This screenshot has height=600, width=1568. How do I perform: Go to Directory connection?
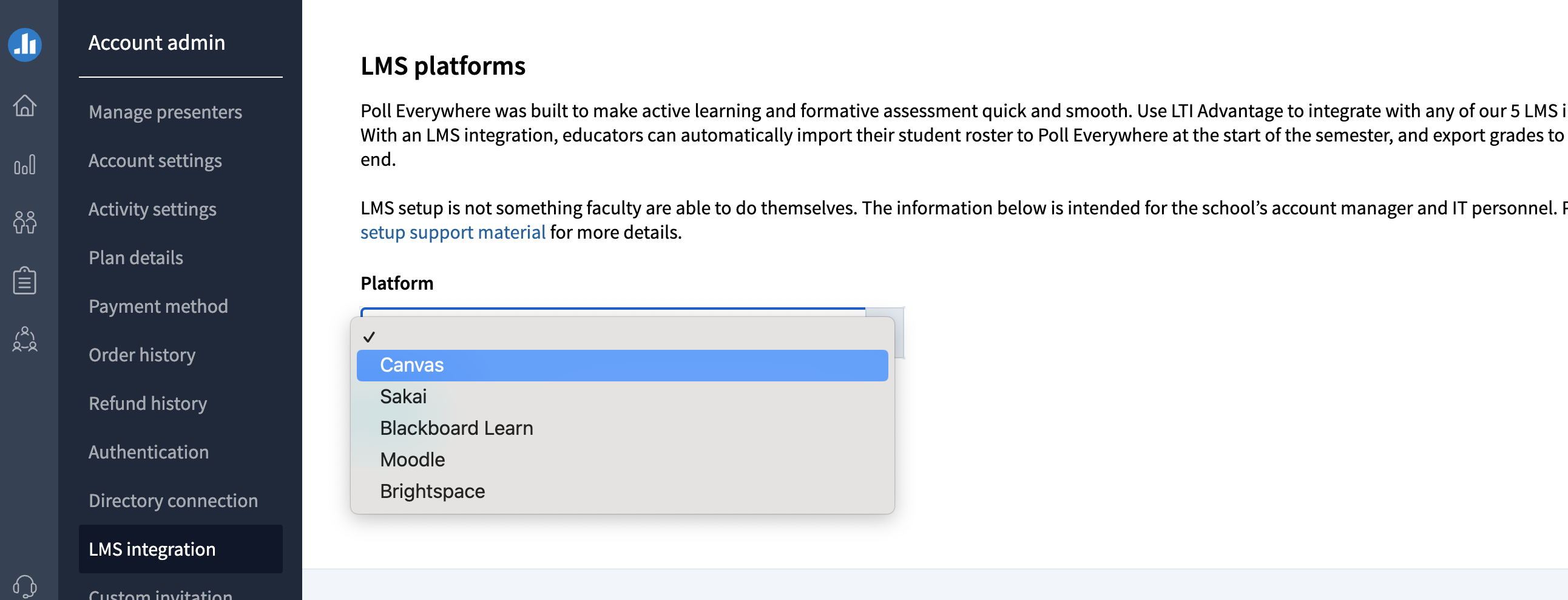coord(174,501)
